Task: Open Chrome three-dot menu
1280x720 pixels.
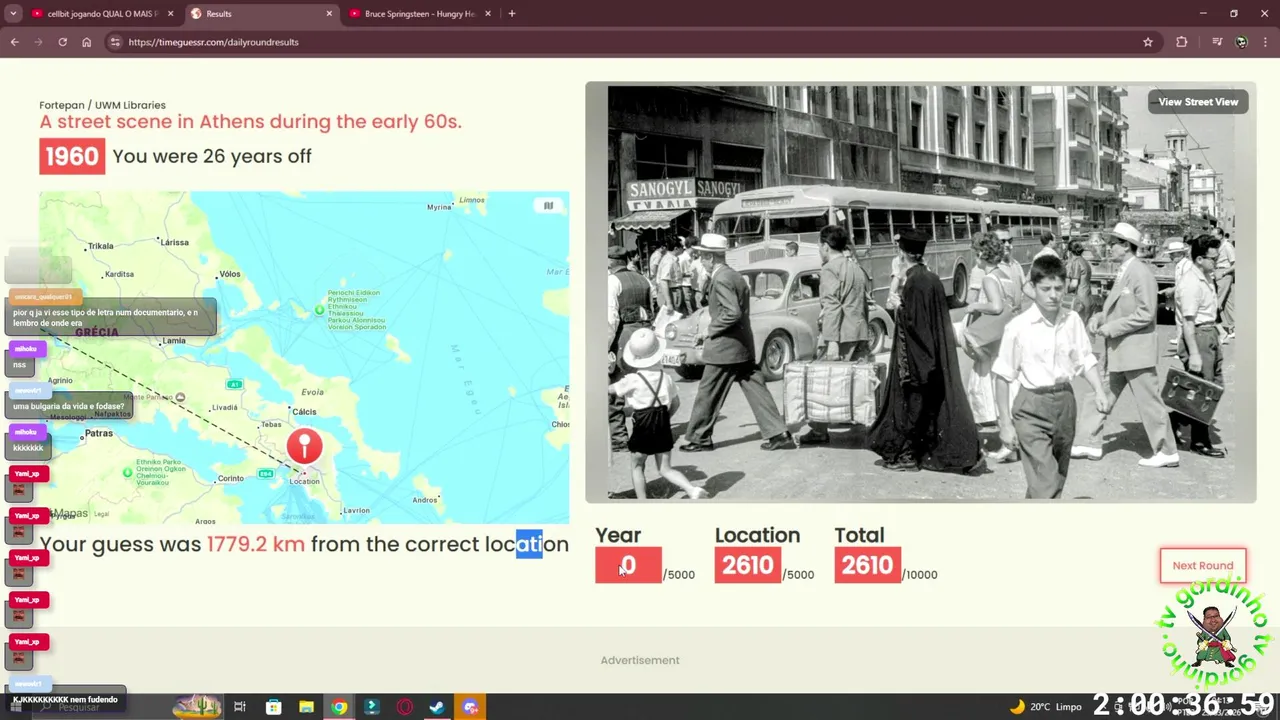Action: pos(1265,42)
